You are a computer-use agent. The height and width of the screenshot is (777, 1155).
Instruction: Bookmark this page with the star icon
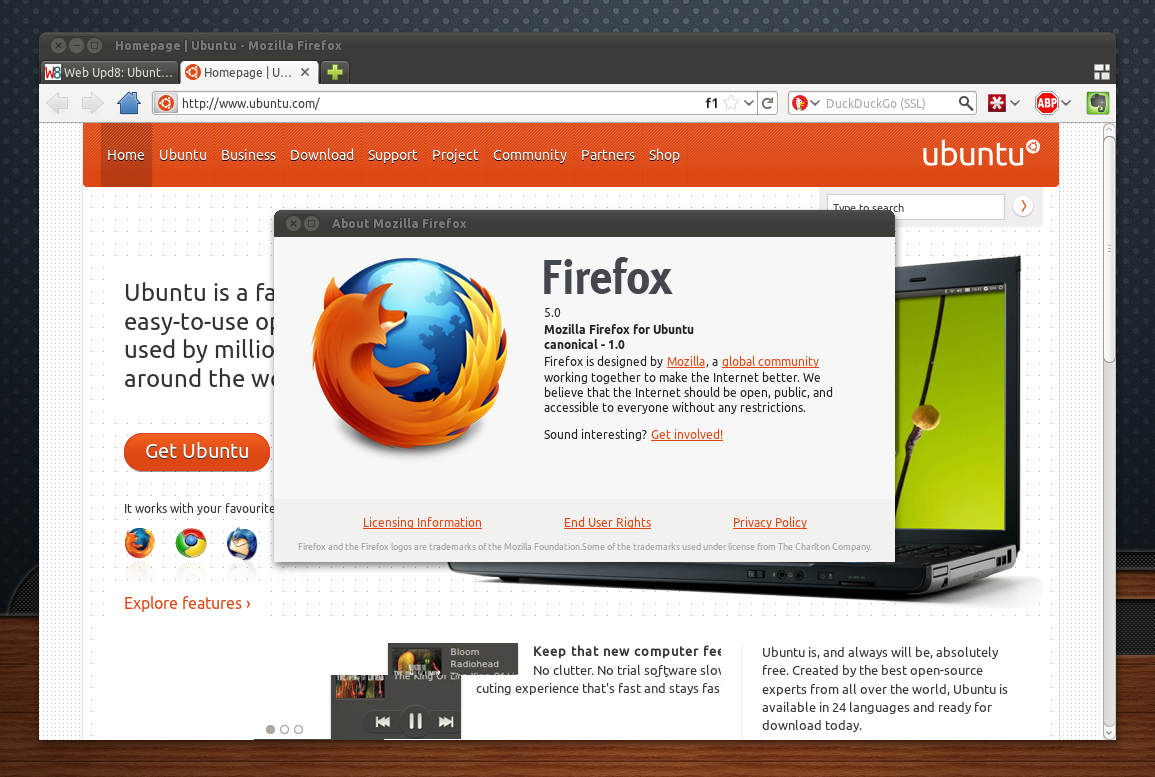coord(731,103)
